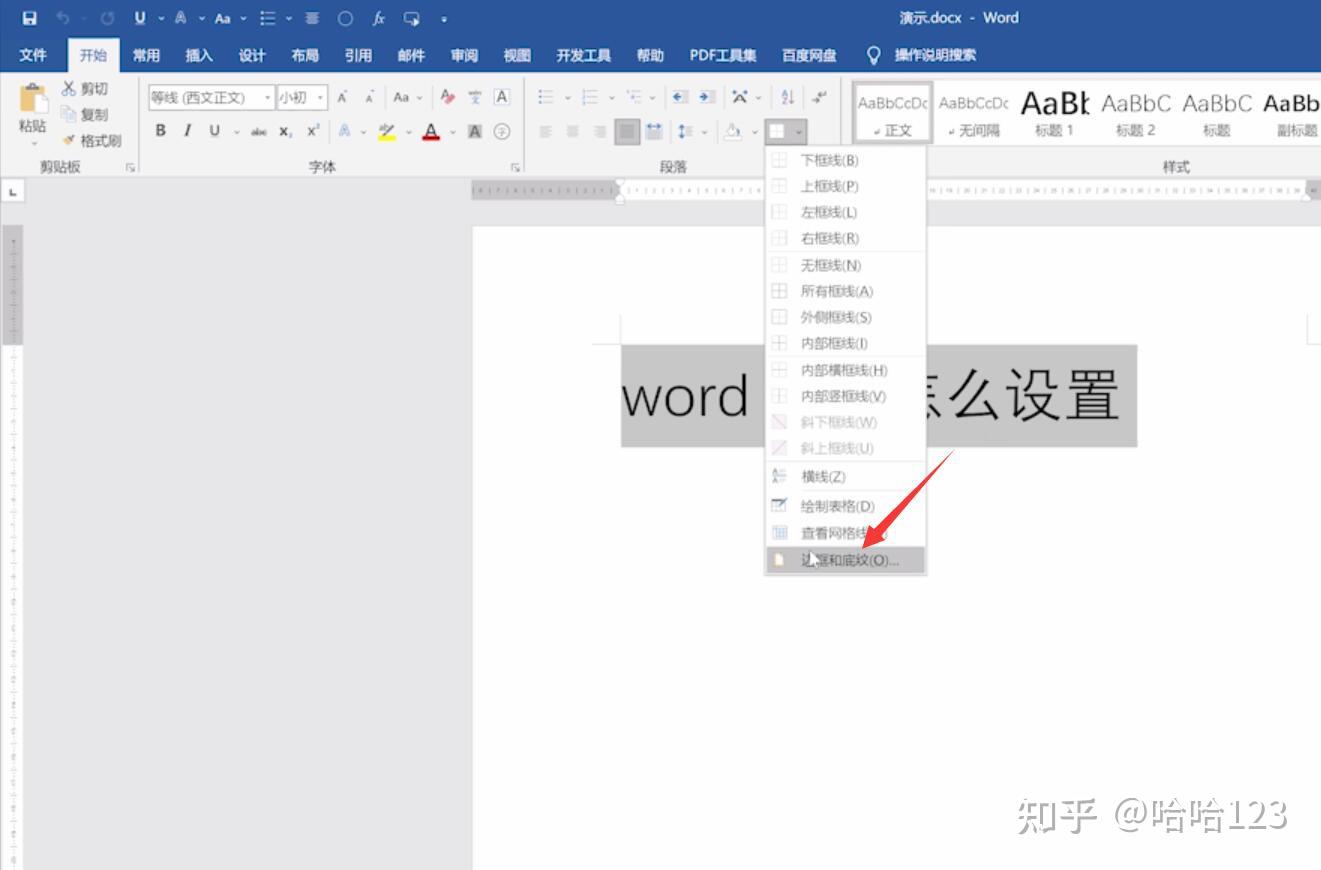Cut the selection with the scissors icon

click(70, 88)
